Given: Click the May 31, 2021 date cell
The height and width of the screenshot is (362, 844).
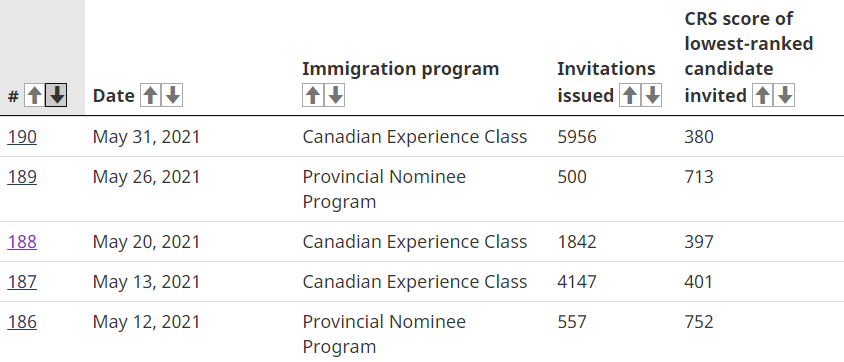Looking at the screenshot, I should [146, 137].
